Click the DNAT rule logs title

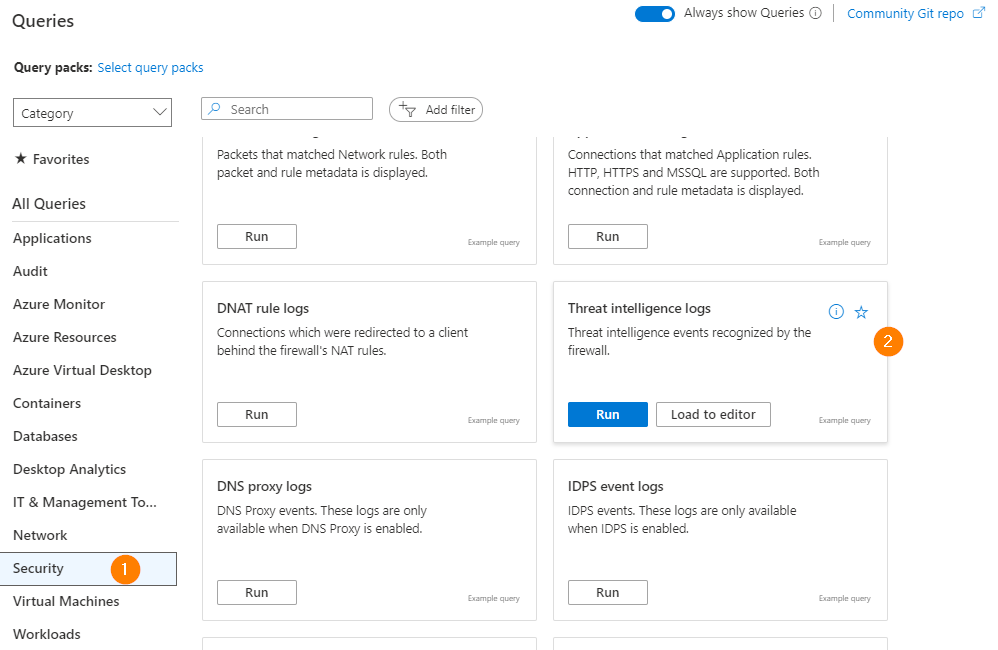click(x=263, y=308)
